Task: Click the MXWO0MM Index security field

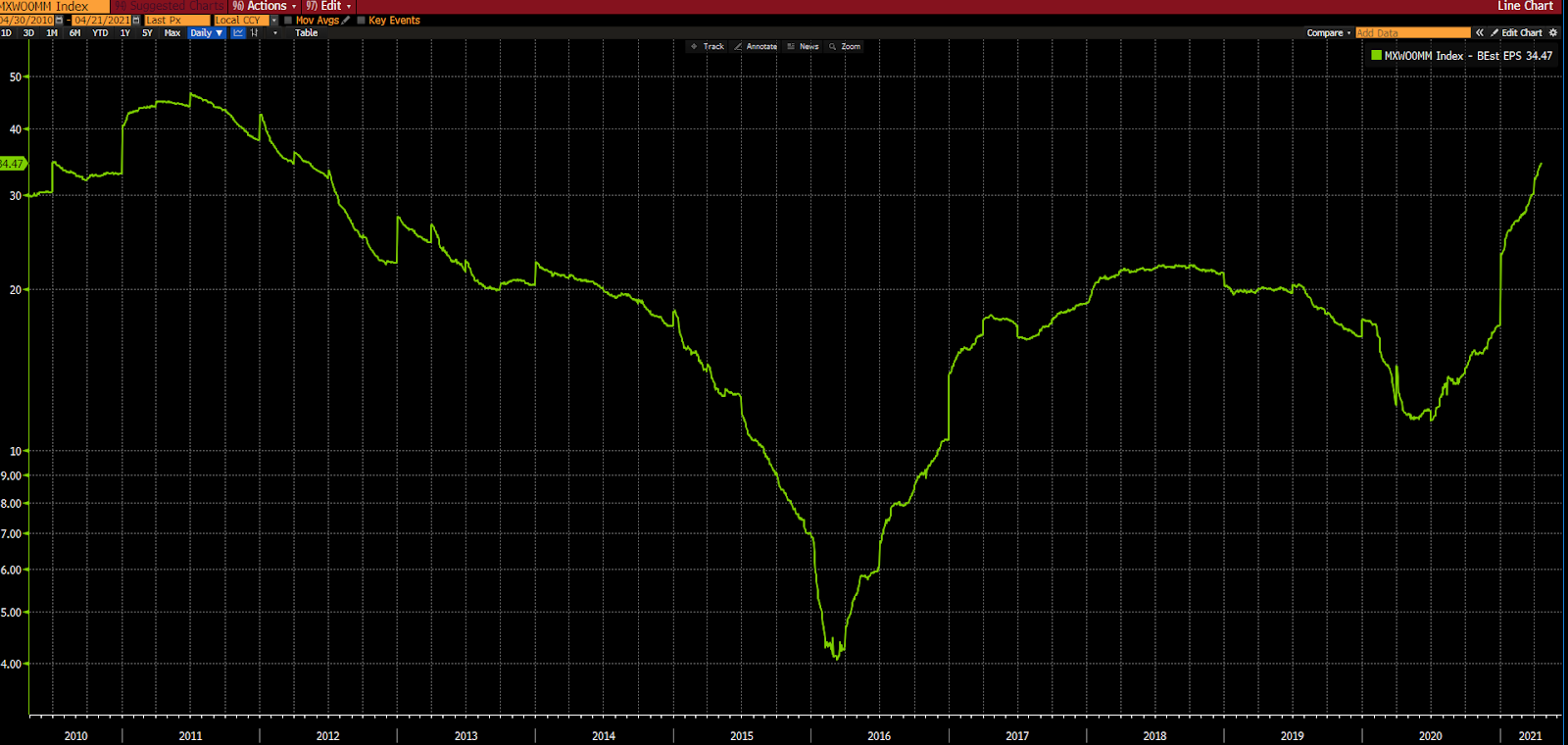Action: click(x=55, y=6)
